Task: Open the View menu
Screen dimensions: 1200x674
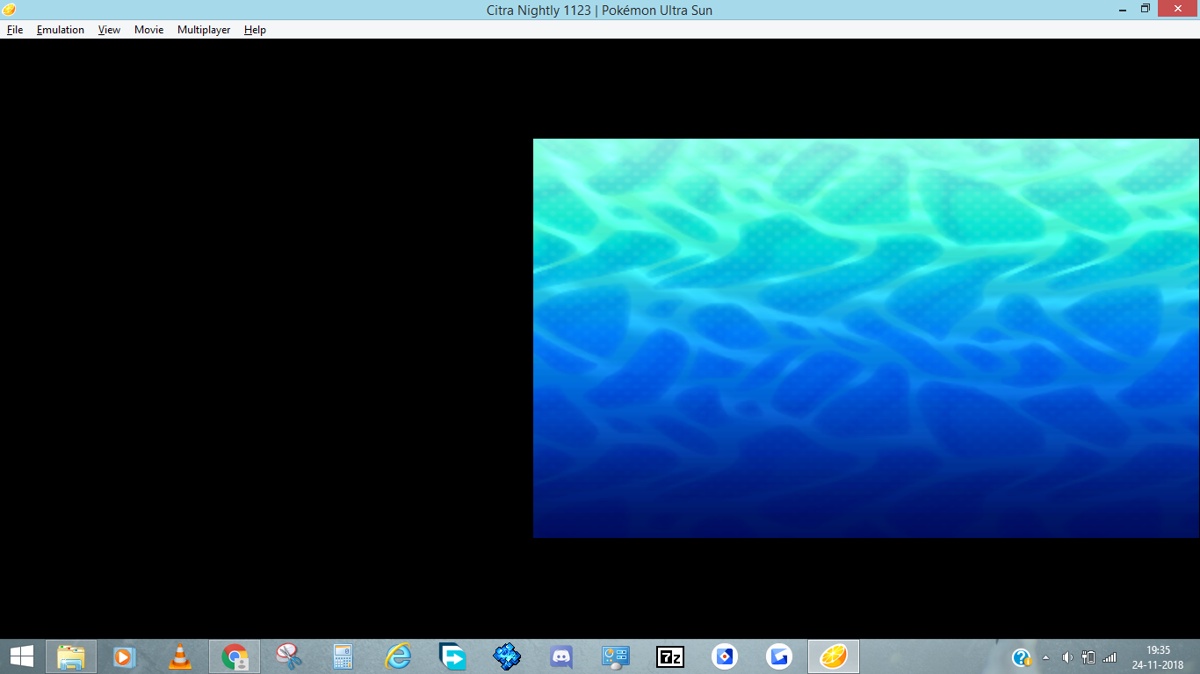Action: (109, 30)
